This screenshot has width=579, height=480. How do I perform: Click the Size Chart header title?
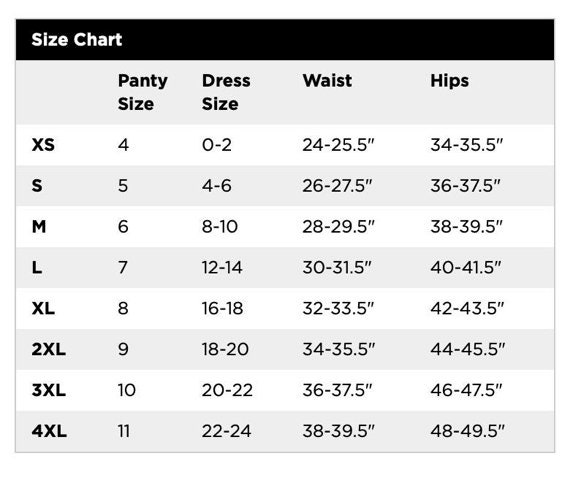coord(77,40)
